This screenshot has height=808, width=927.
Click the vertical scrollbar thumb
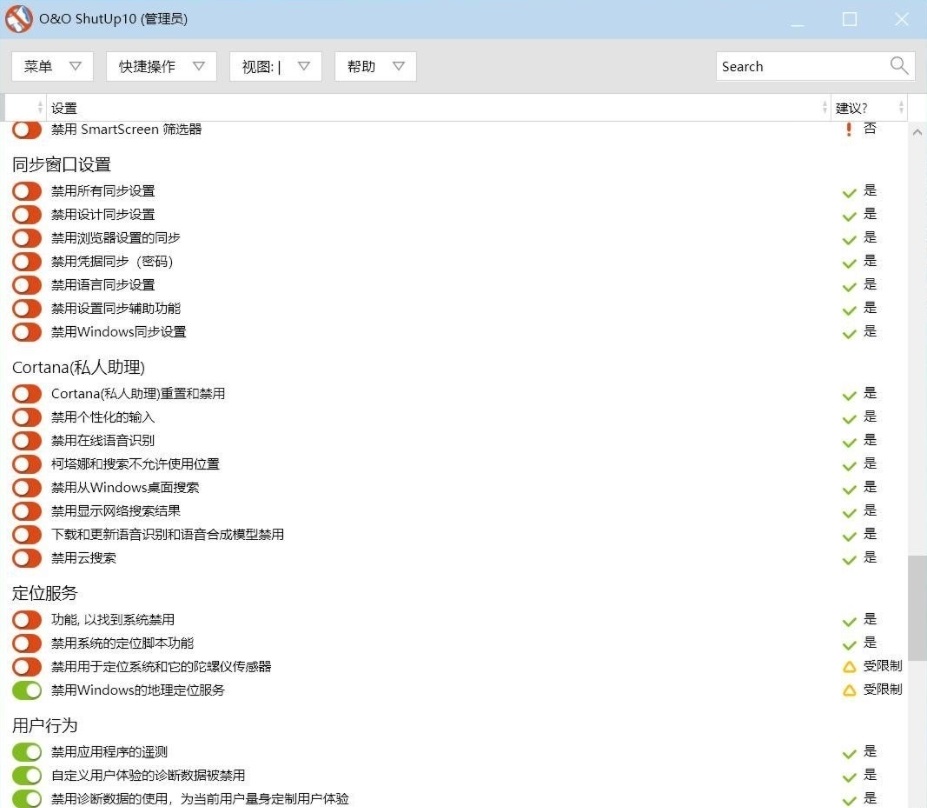coord(917,608)
